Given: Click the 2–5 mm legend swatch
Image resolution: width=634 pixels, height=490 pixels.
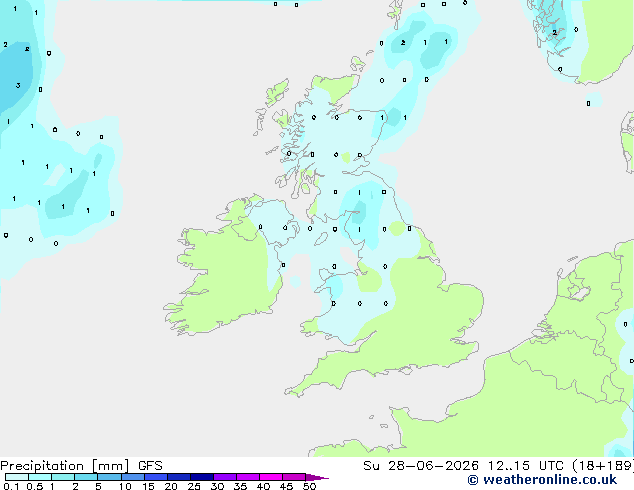Looking at the screenshot, I should click(x=86, y=477).
